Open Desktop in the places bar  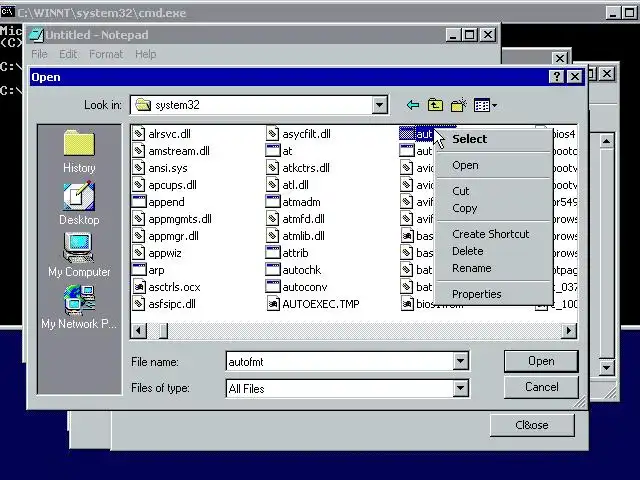(79, 203)
